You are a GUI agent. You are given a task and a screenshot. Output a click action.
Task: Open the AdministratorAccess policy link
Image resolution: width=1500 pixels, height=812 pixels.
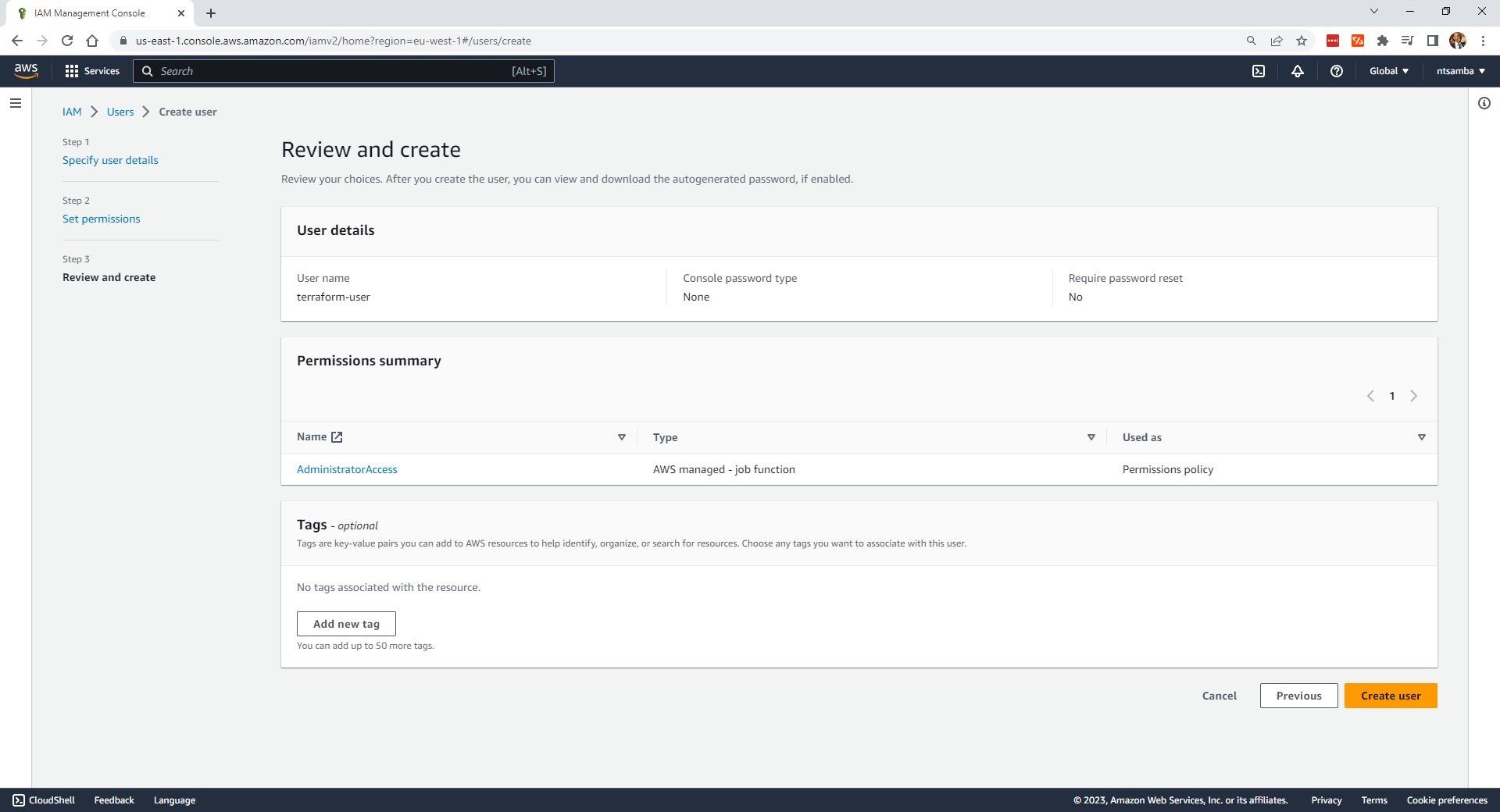(x=347, y=469)
